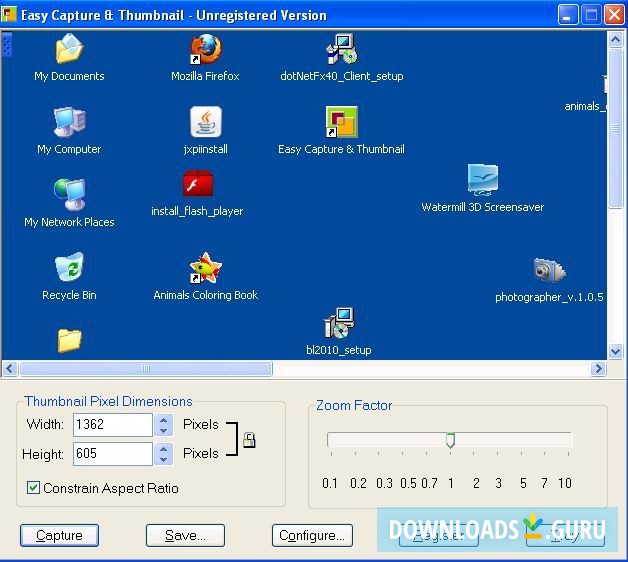Decrease Height with the down stepper arrow
Viewport: 628px width, 562px height.
click(x=163, y=459)
